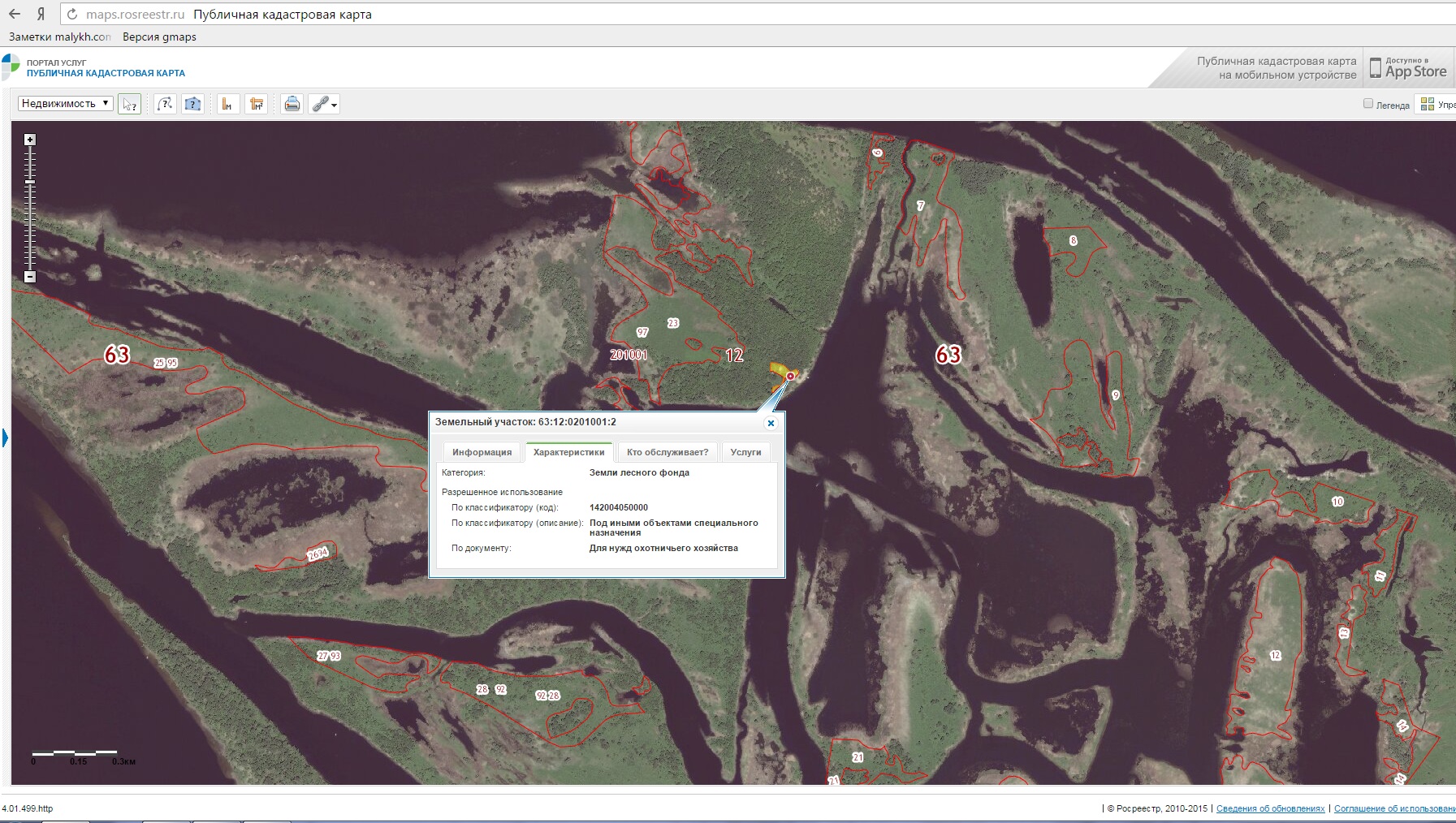Expand the collapsed left side panel
1456x823 pixels.
(5, 438)
